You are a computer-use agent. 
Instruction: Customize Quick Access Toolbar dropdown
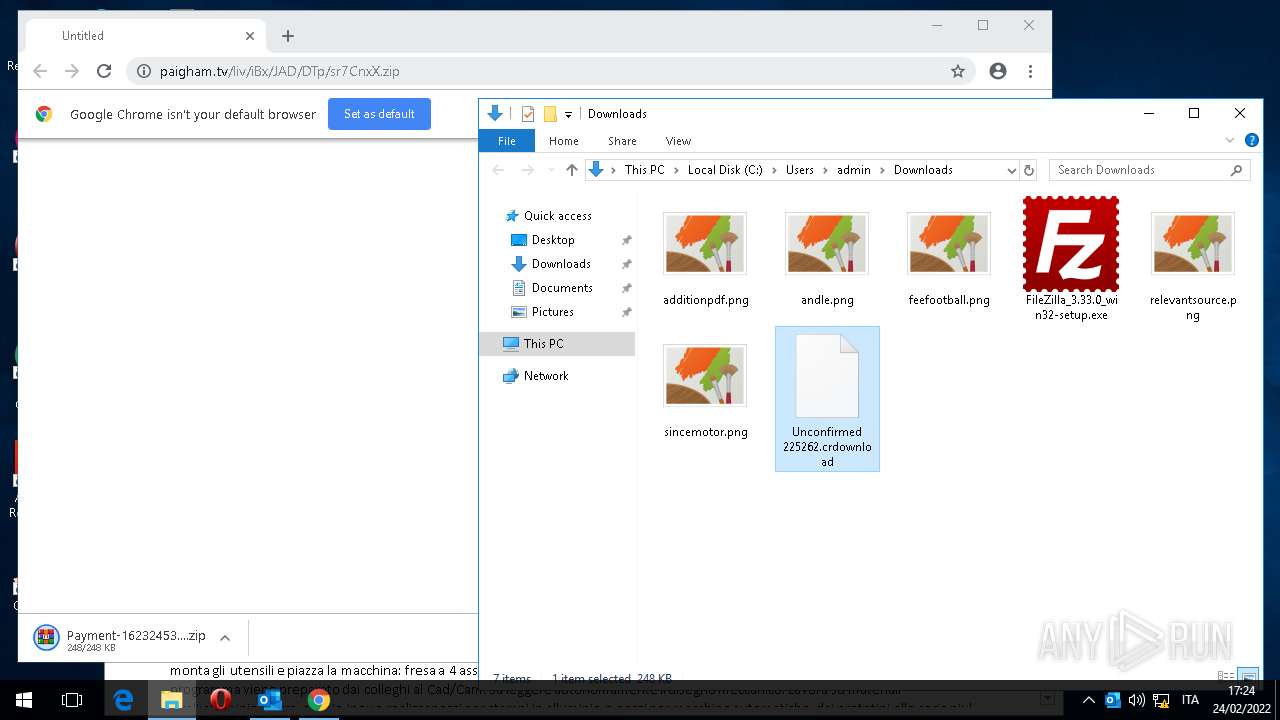568,114
